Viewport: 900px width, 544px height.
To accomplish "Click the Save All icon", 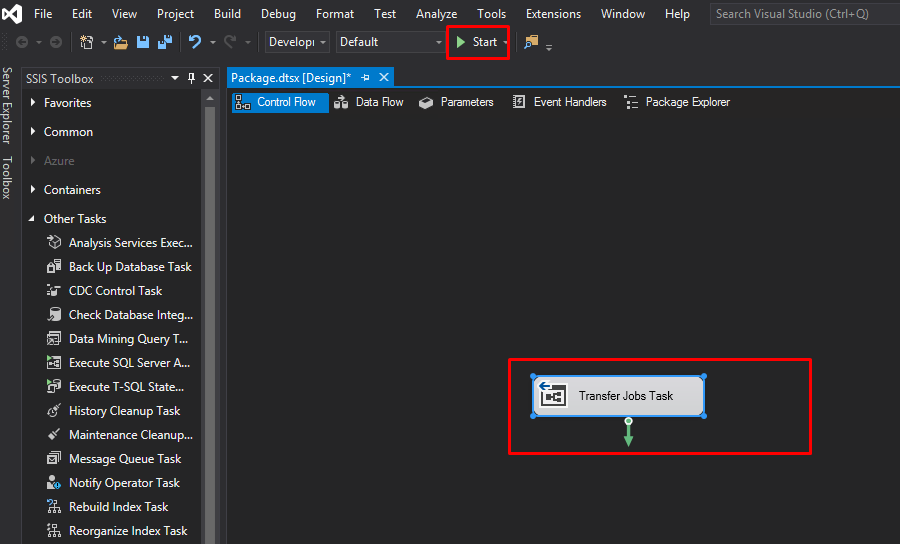I will click(x=163, y=42).
